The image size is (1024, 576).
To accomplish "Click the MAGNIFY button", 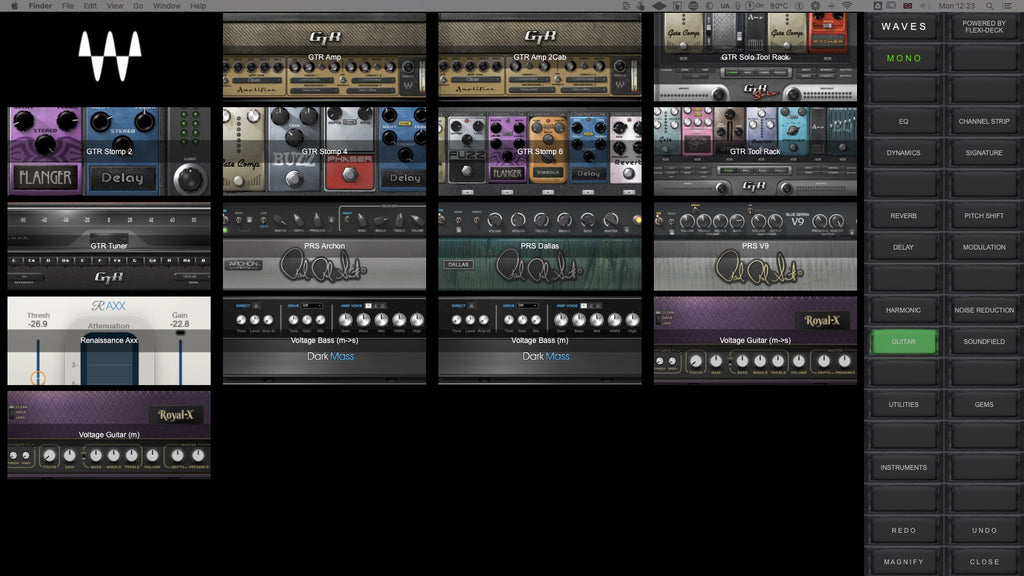I will click(x=903, y=561).
